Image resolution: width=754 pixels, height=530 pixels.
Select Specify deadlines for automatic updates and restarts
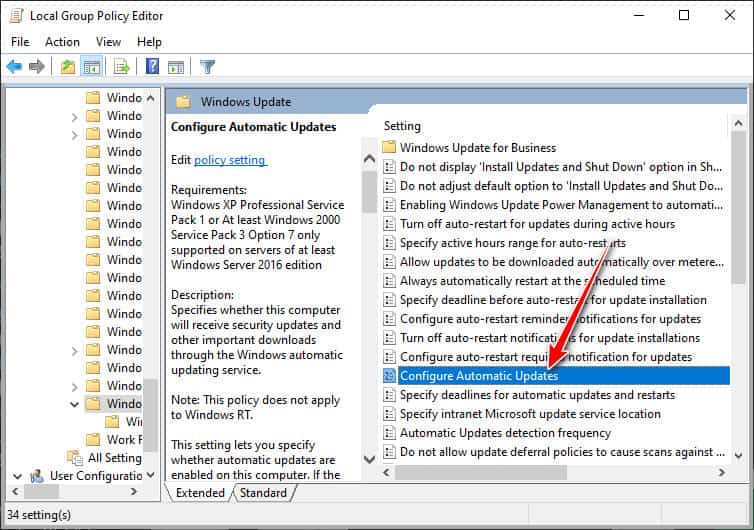coord(538,394)
